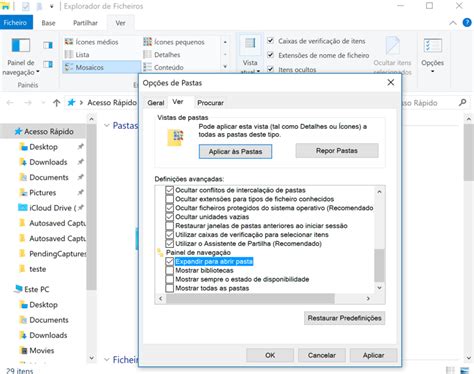Toggle Caixas de verificação de itens in the ribbon
Image resolution: width=474 pixels, height=374 pixels.
click(x=271, y=41)
